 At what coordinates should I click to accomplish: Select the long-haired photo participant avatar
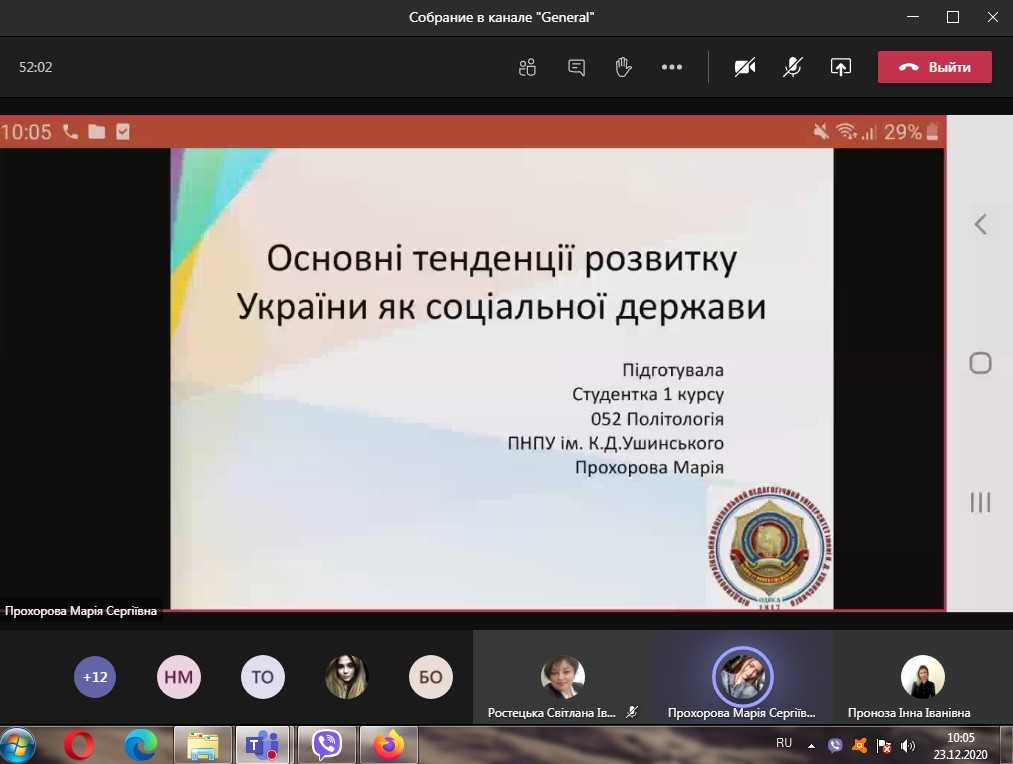click(x=347, y=677)
